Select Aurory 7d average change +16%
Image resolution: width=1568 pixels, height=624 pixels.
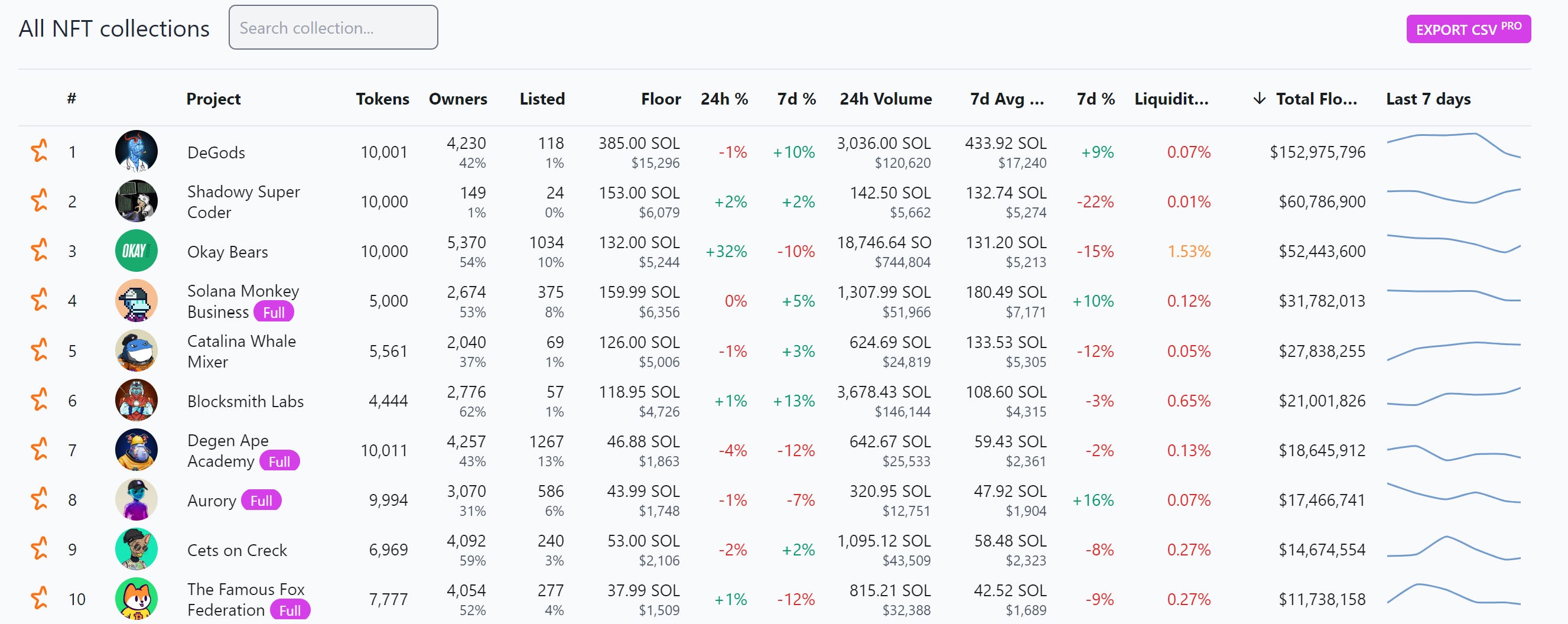click(1092, 499)
